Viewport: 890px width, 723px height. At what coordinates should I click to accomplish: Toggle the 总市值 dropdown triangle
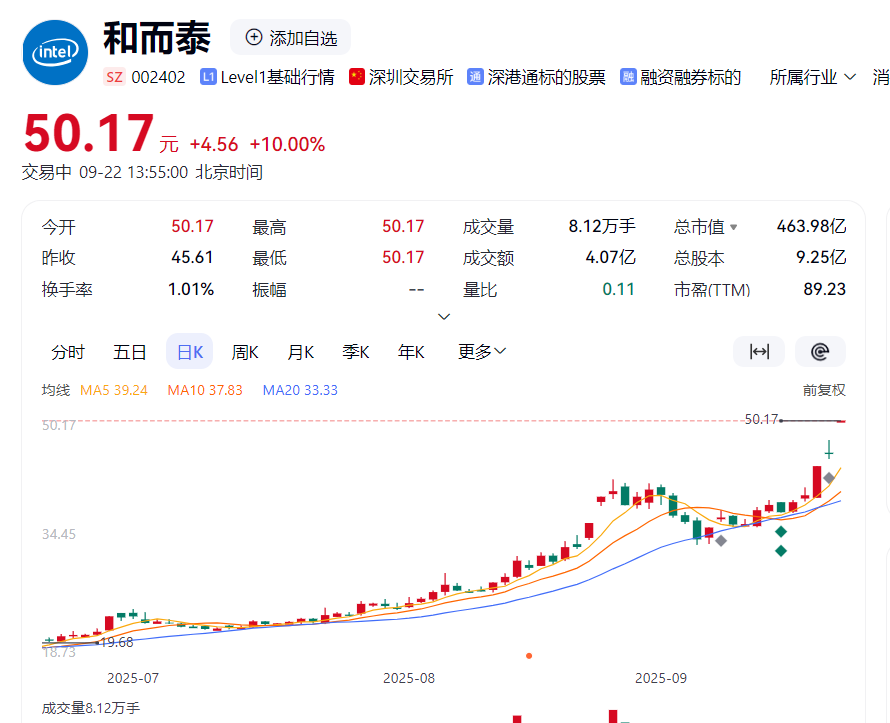(x=734, y=228)
